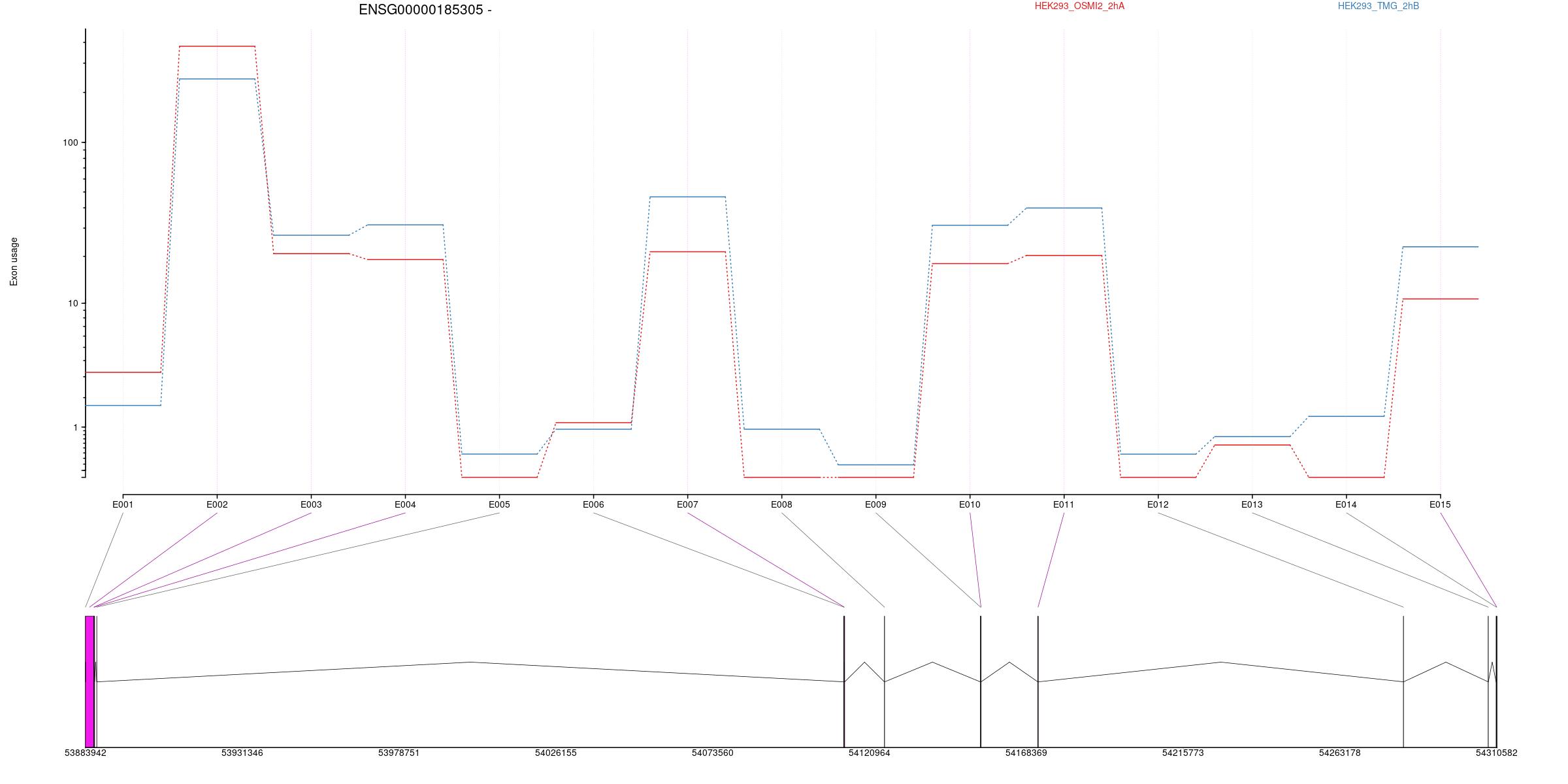
Task: Click exon label E001
Action: coord(123,504)
